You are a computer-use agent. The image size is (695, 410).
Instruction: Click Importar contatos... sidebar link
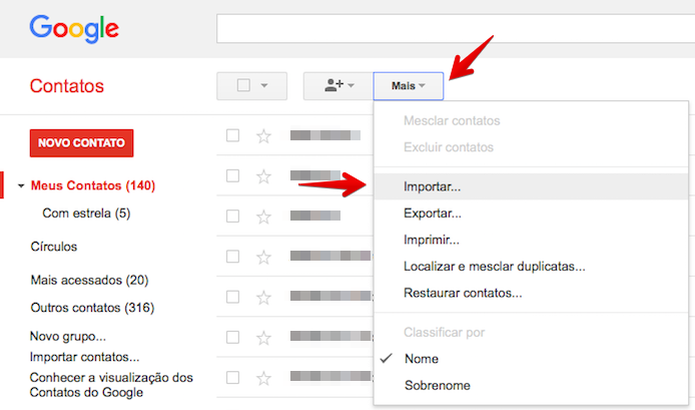click(85, 357)
